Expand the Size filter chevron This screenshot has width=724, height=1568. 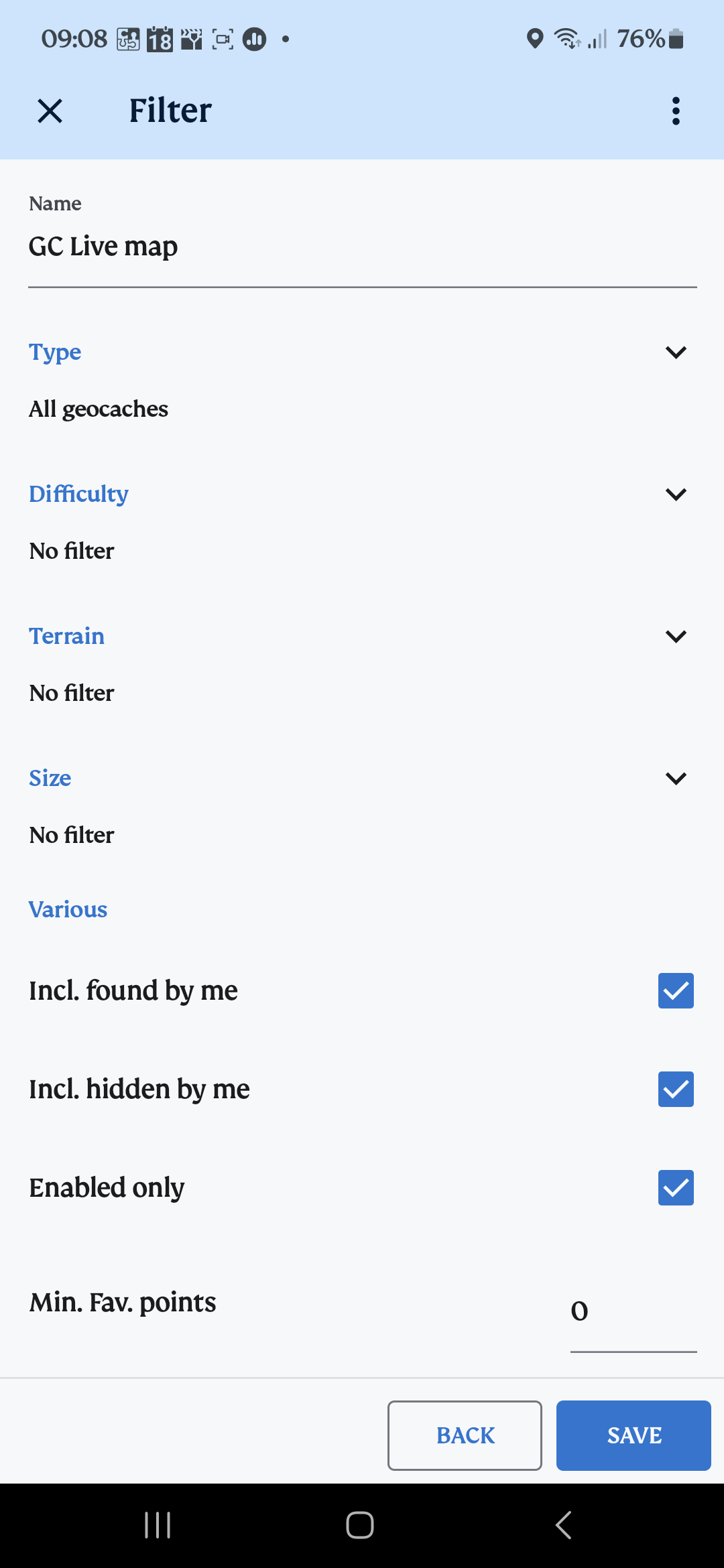tap(676, 779)
